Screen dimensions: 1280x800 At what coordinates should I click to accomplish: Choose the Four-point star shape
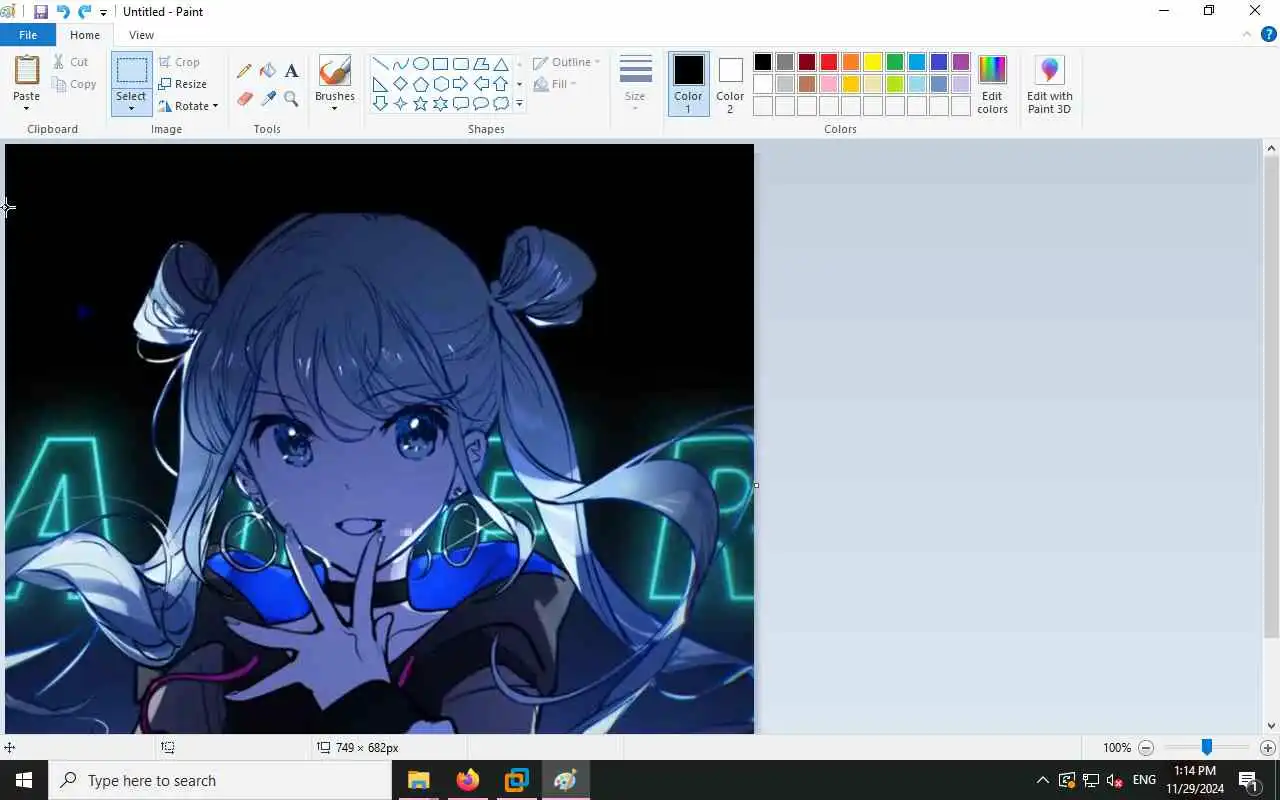tap(400, 104)
